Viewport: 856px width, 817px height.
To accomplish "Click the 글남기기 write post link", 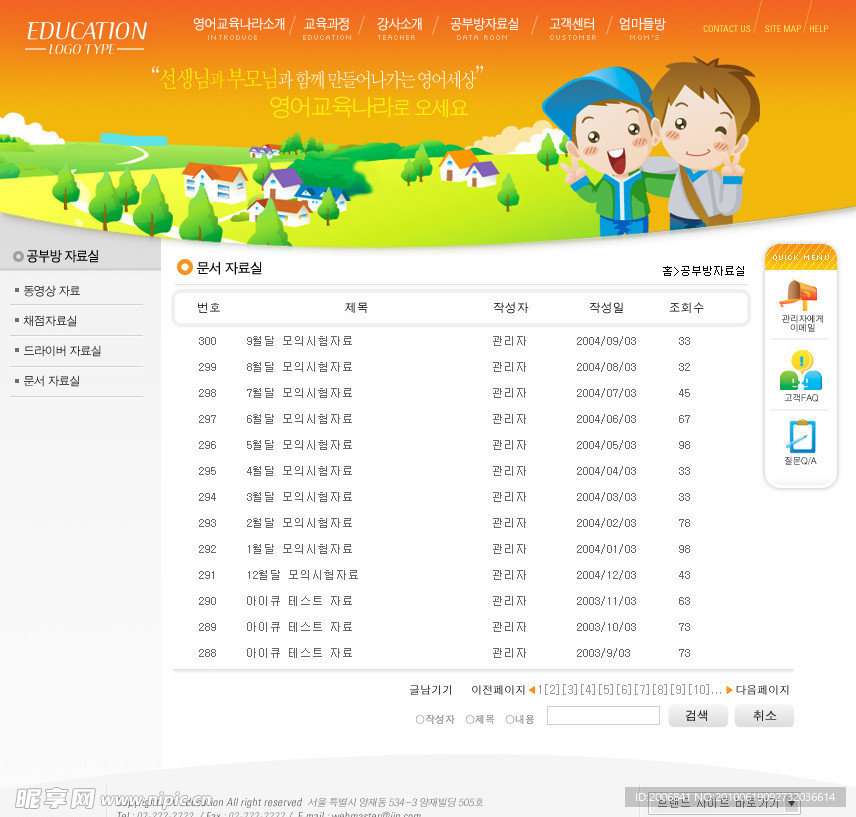I will point(431,690).
